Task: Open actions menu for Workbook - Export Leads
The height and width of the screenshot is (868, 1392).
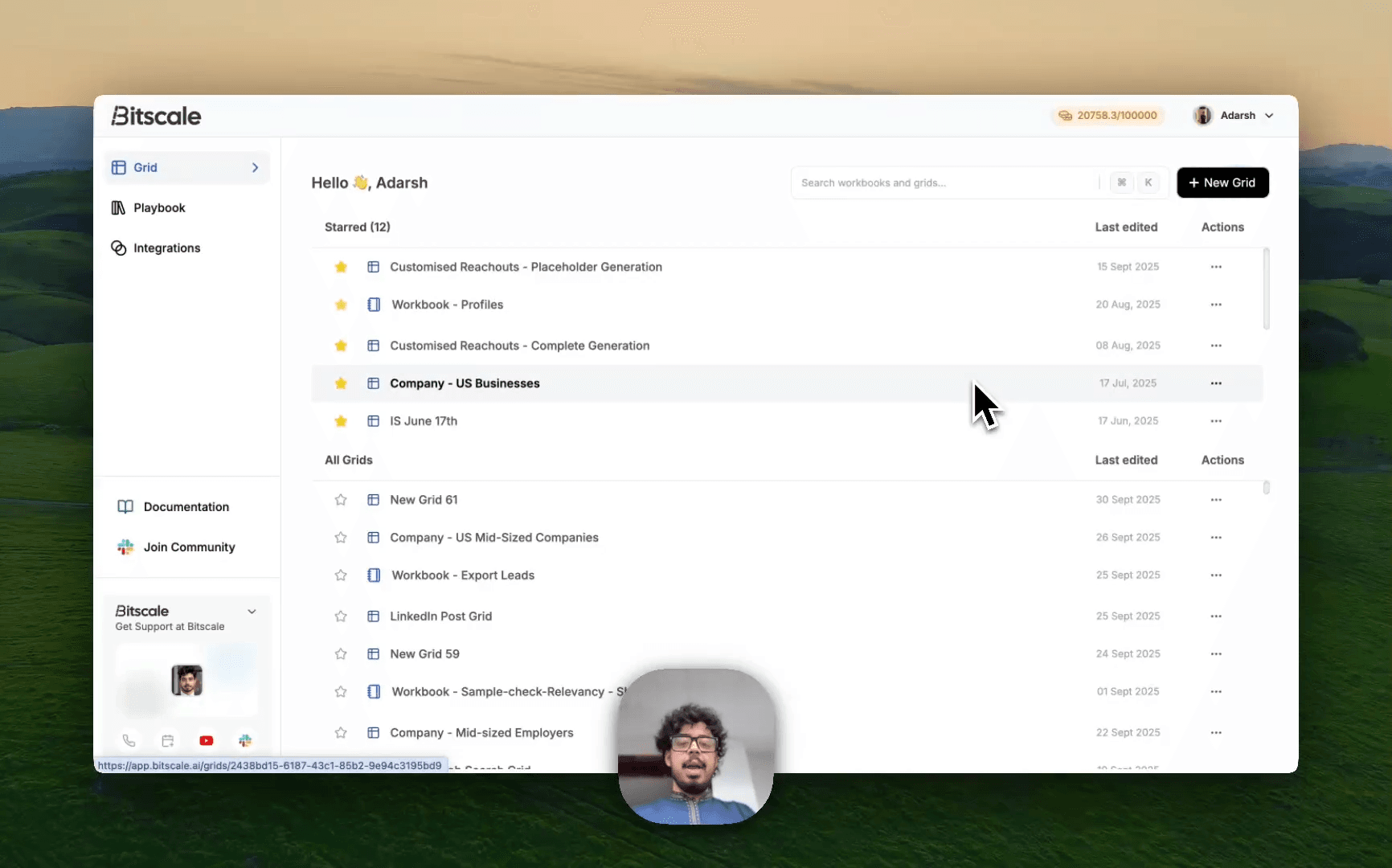Action: (1216, 575)
